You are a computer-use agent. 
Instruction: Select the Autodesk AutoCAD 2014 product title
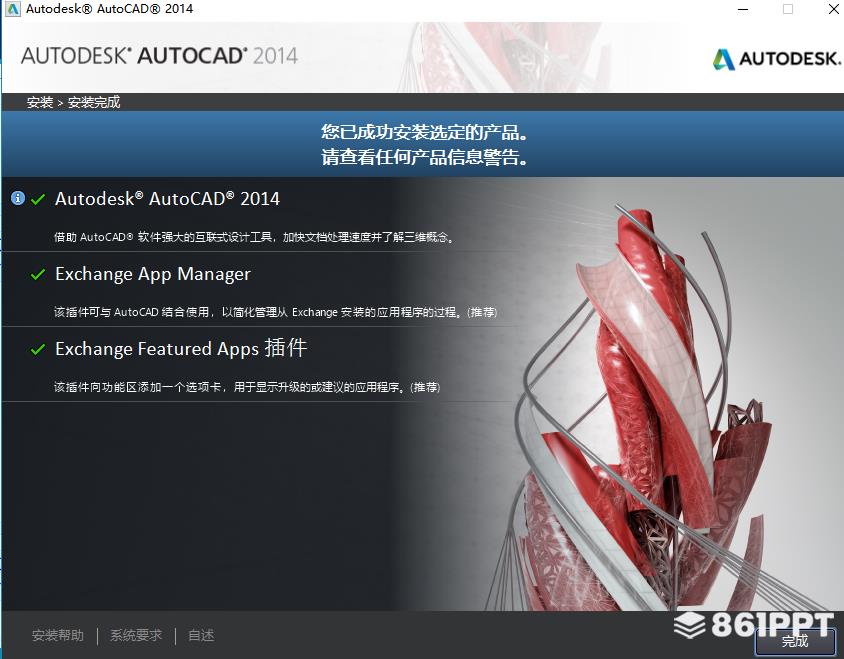click(167, 199)
